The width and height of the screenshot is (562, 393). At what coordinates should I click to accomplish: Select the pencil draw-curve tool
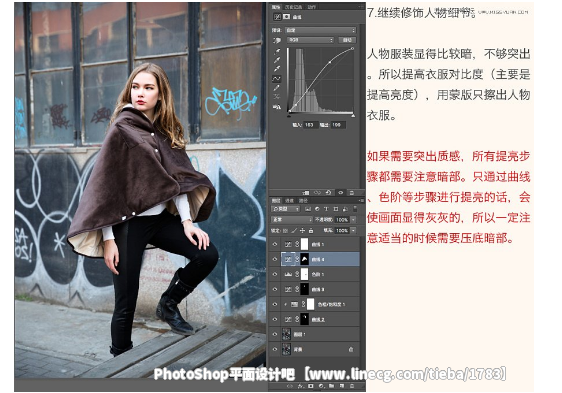coord(277,87)
